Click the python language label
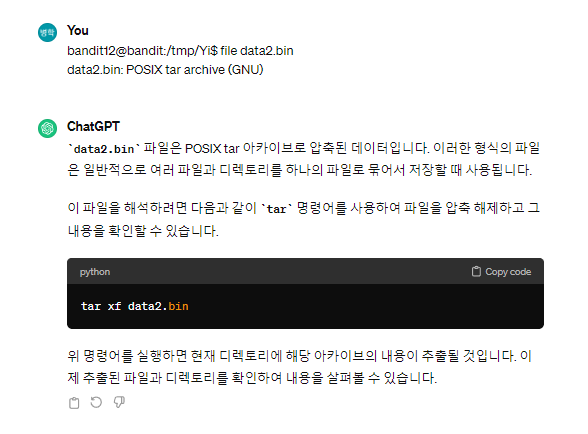 95,272
